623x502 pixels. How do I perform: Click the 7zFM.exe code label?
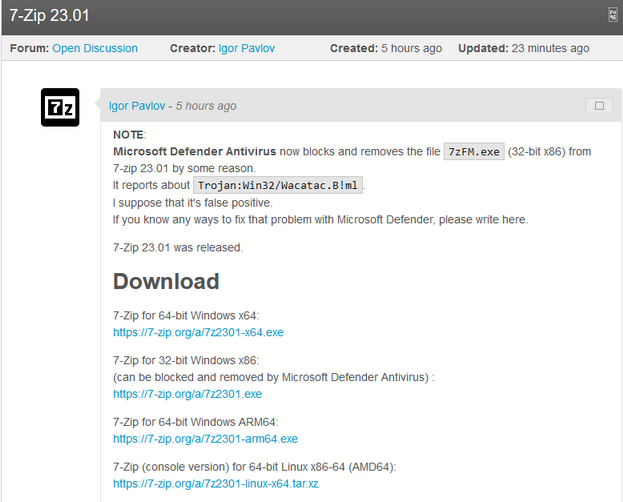coord(474,151)
